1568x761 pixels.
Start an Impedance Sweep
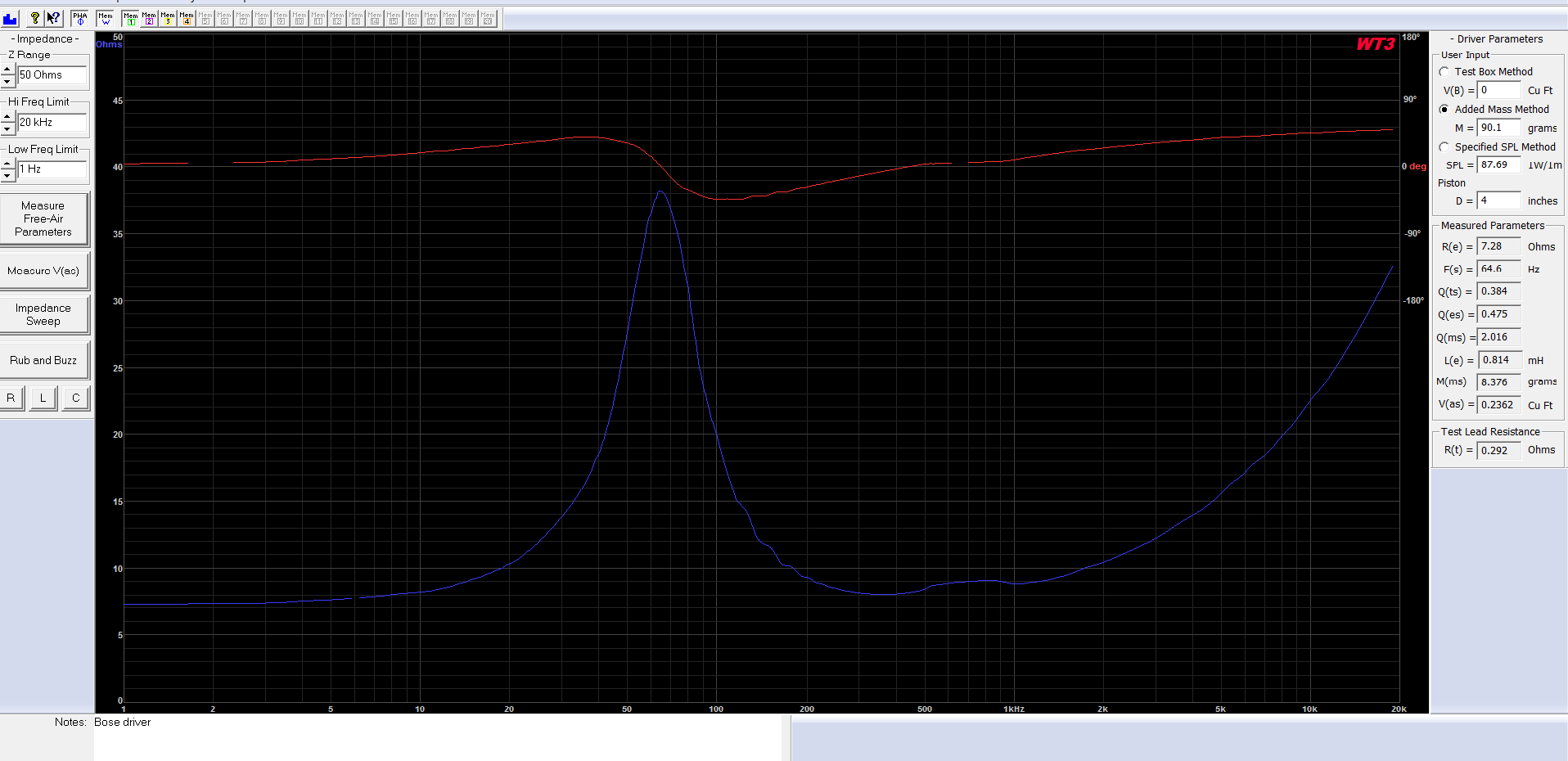(x=43, y=315)
